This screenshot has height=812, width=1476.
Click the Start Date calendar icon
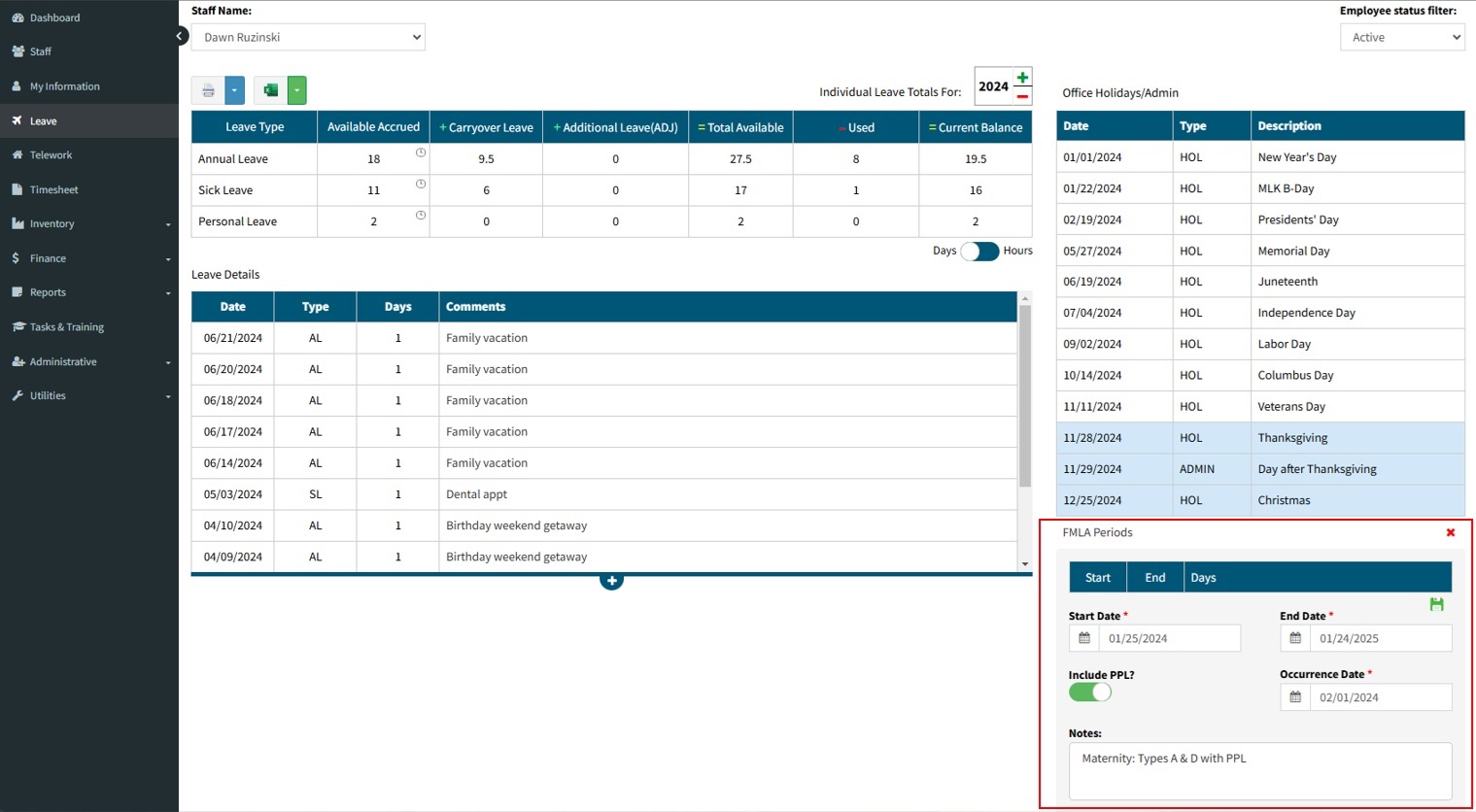1084,638
